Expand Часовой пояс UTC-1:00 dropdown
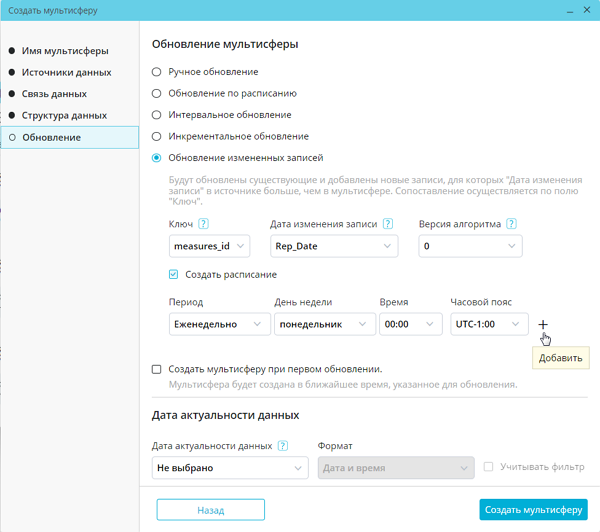 point(489,325)
